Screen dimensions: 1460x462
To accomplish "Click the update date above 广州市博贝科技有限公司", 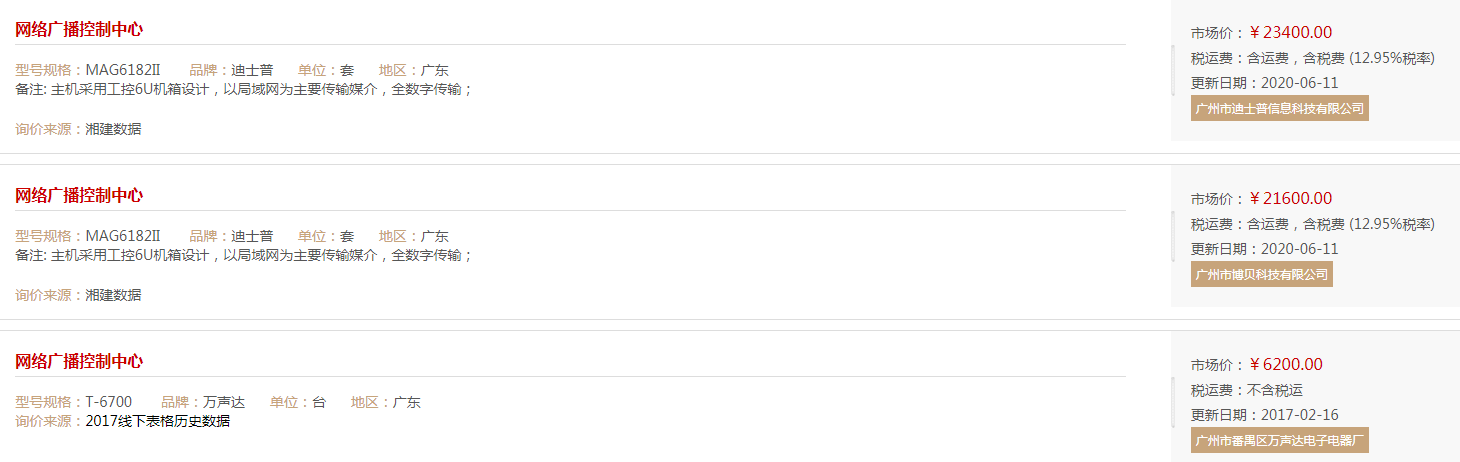I will pyautogui.click(x=1300, y=249).
